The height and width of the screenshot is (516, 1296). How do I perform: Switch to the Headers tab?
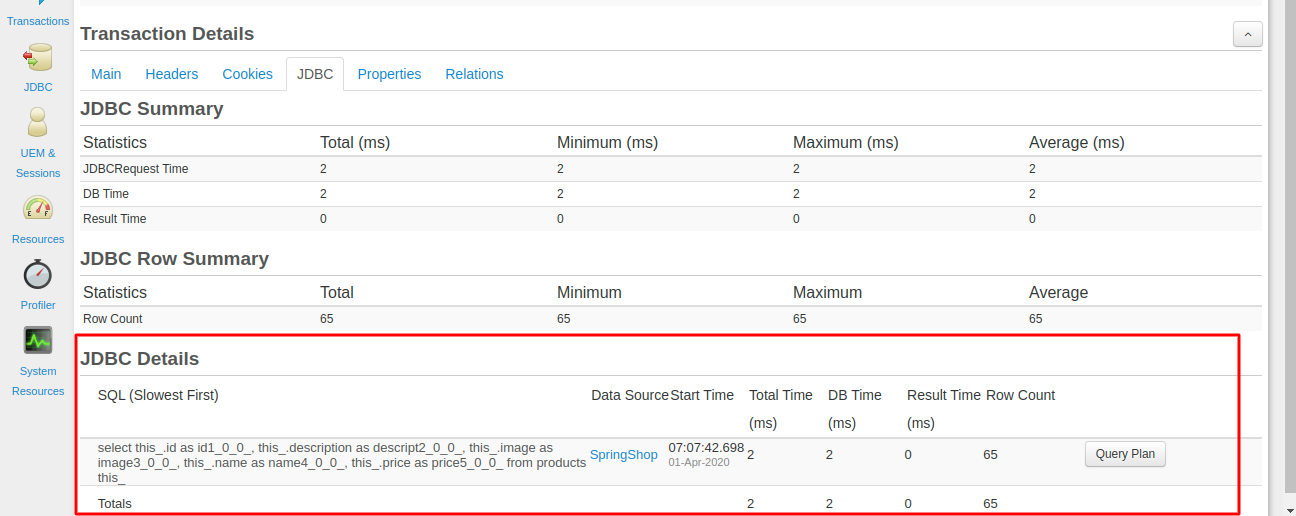(172, 74)
